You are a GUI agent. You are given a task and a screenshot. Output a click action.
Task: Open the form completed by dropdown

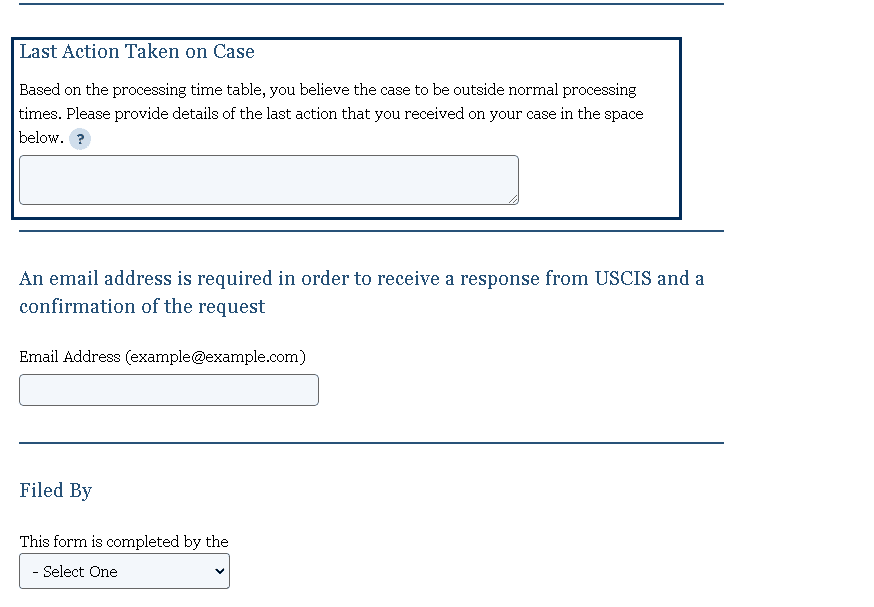tap(124, 571)
